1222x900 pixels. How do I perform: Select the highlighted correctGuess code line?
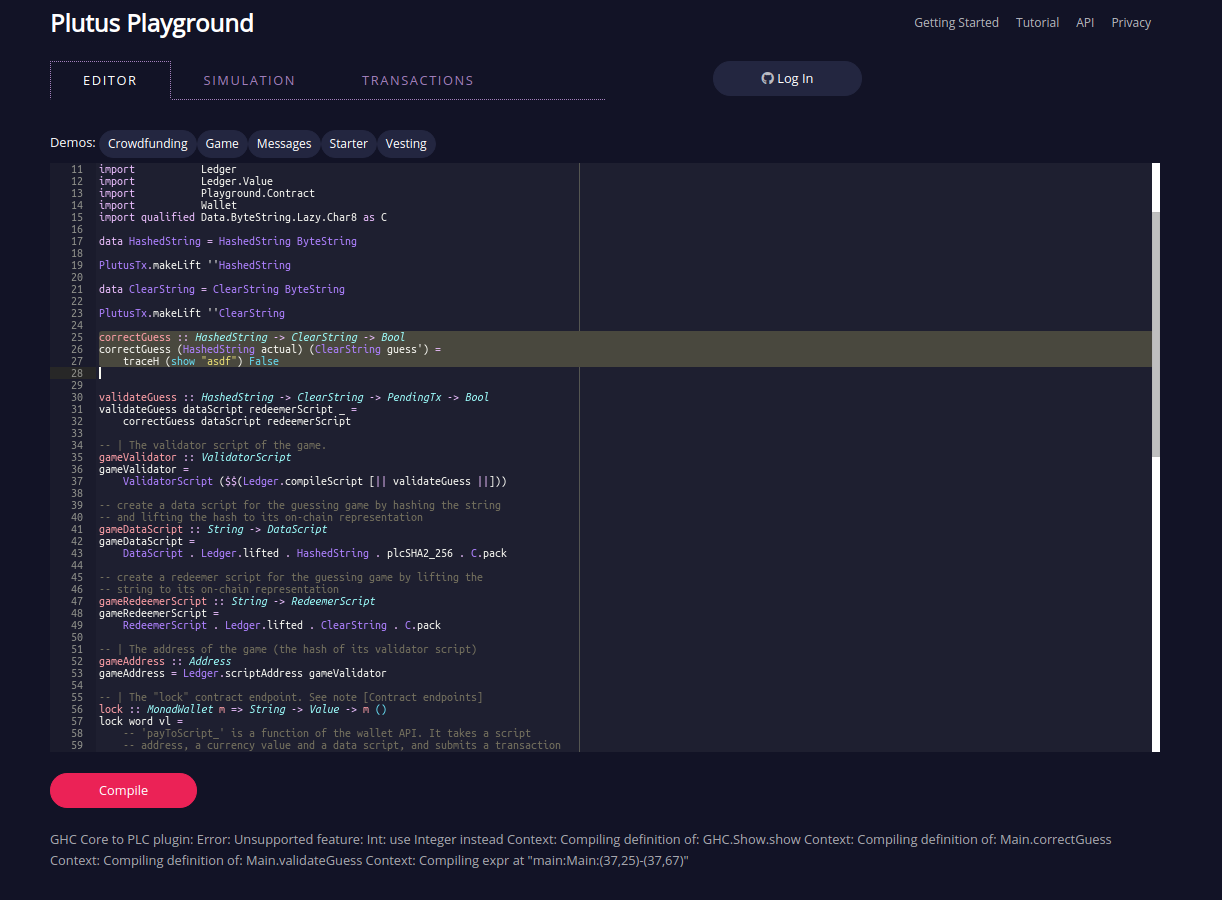(246, 337)
